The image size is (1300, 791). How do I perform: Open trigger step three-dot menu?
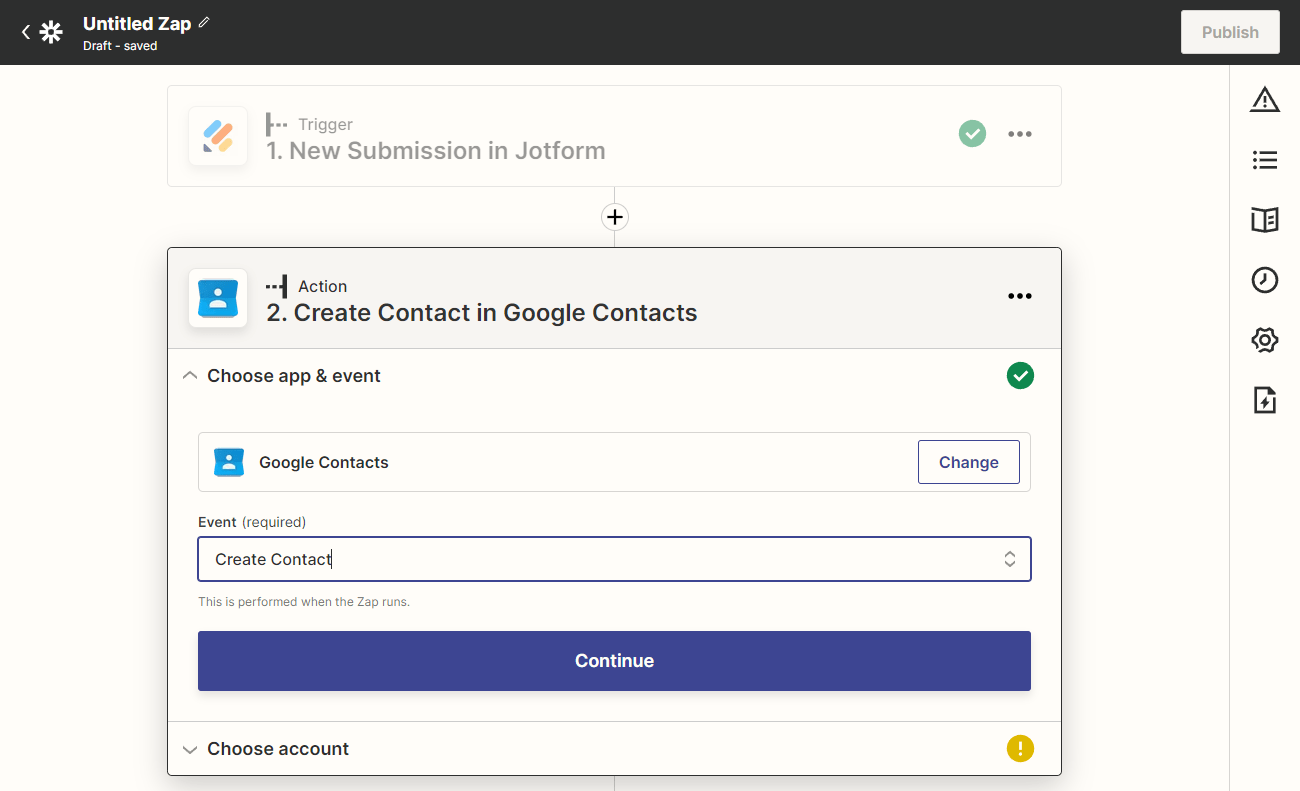1019,134
